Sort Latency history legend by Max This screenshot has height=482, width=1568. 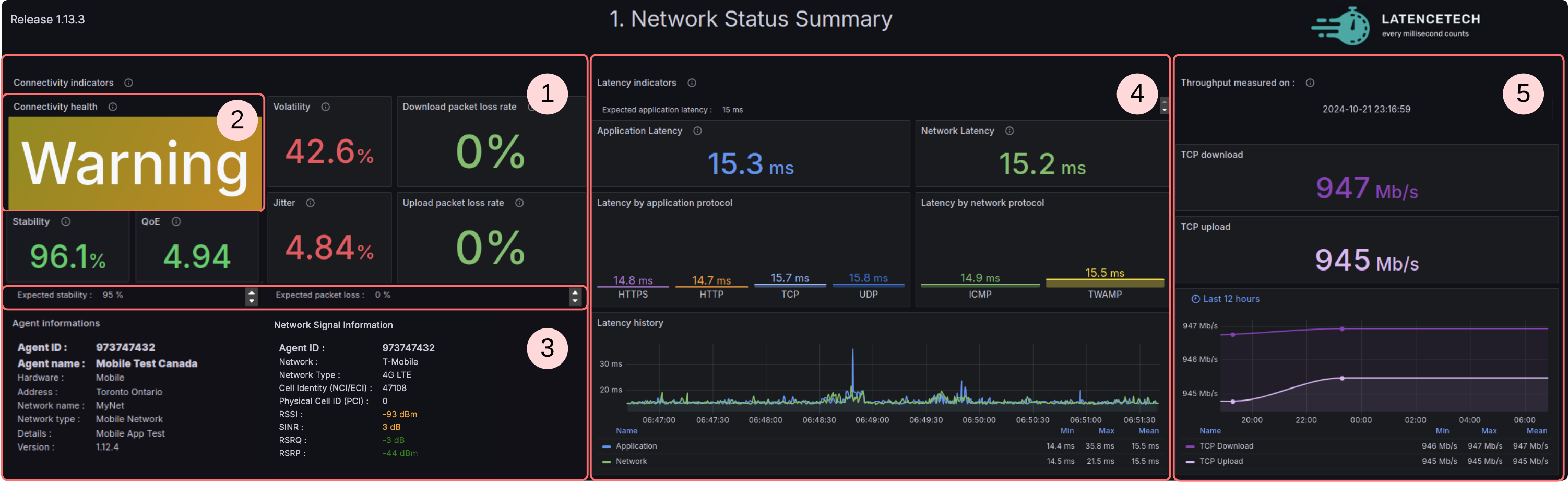(1107, 431)
